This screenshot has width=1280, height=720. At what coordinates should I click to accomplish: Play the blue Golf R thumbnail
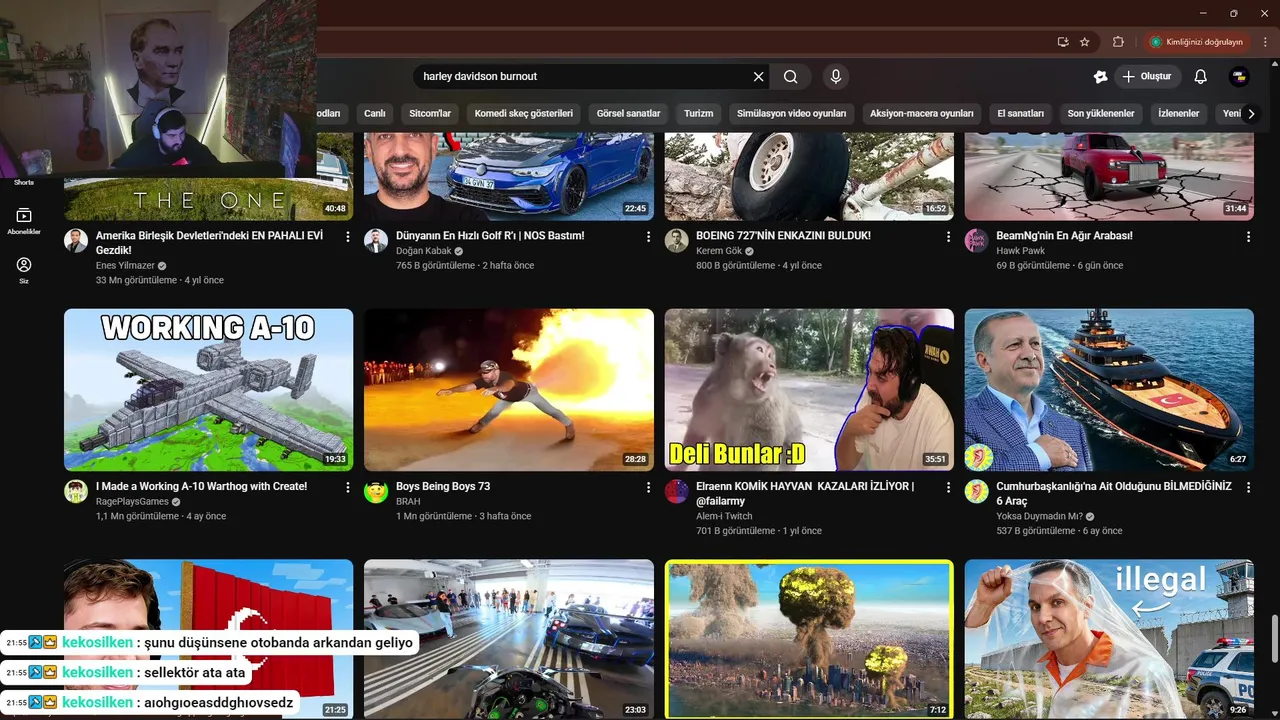pos(509,176)
